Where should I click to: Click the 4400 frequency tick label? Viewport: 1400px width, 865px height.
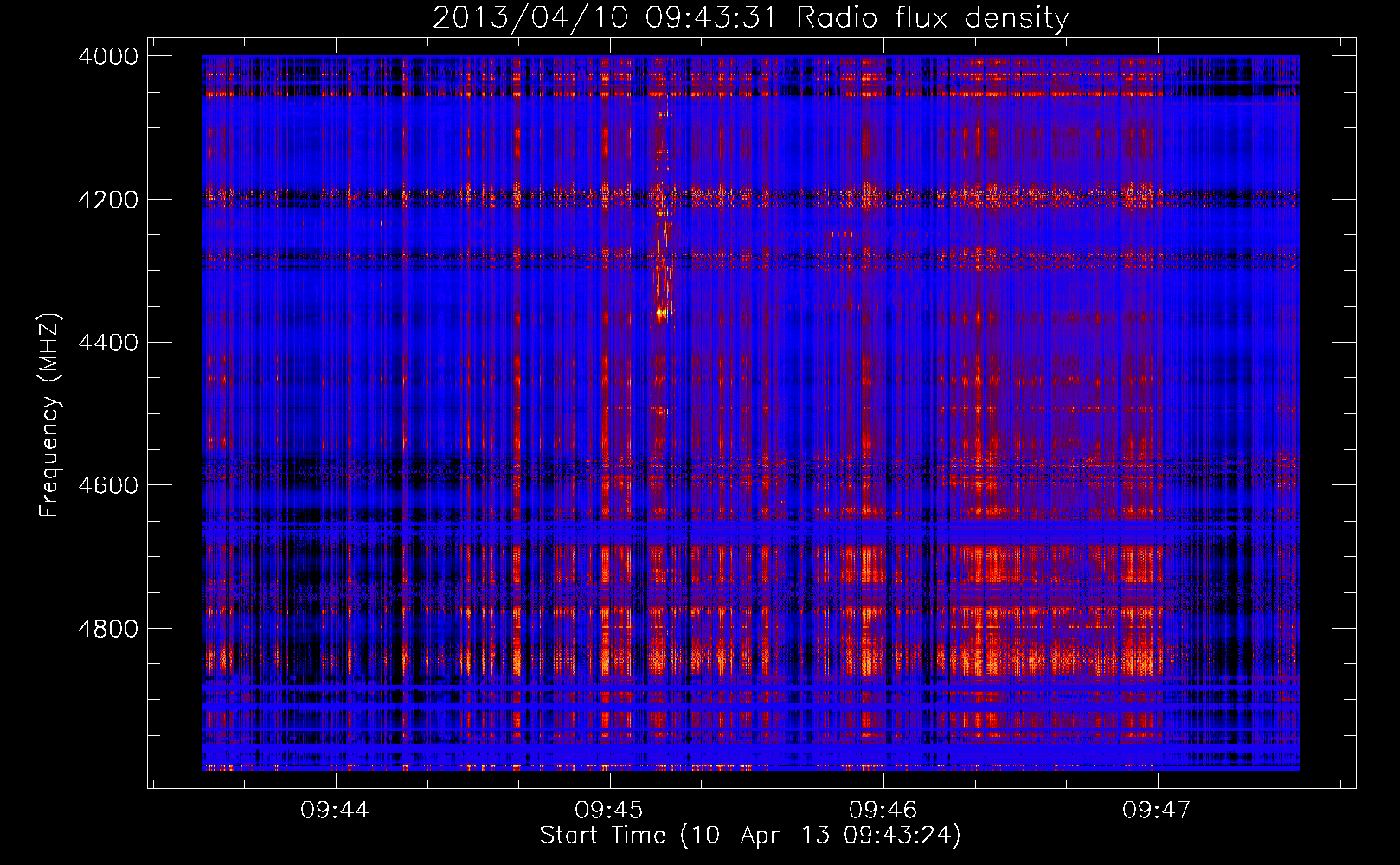108,343
